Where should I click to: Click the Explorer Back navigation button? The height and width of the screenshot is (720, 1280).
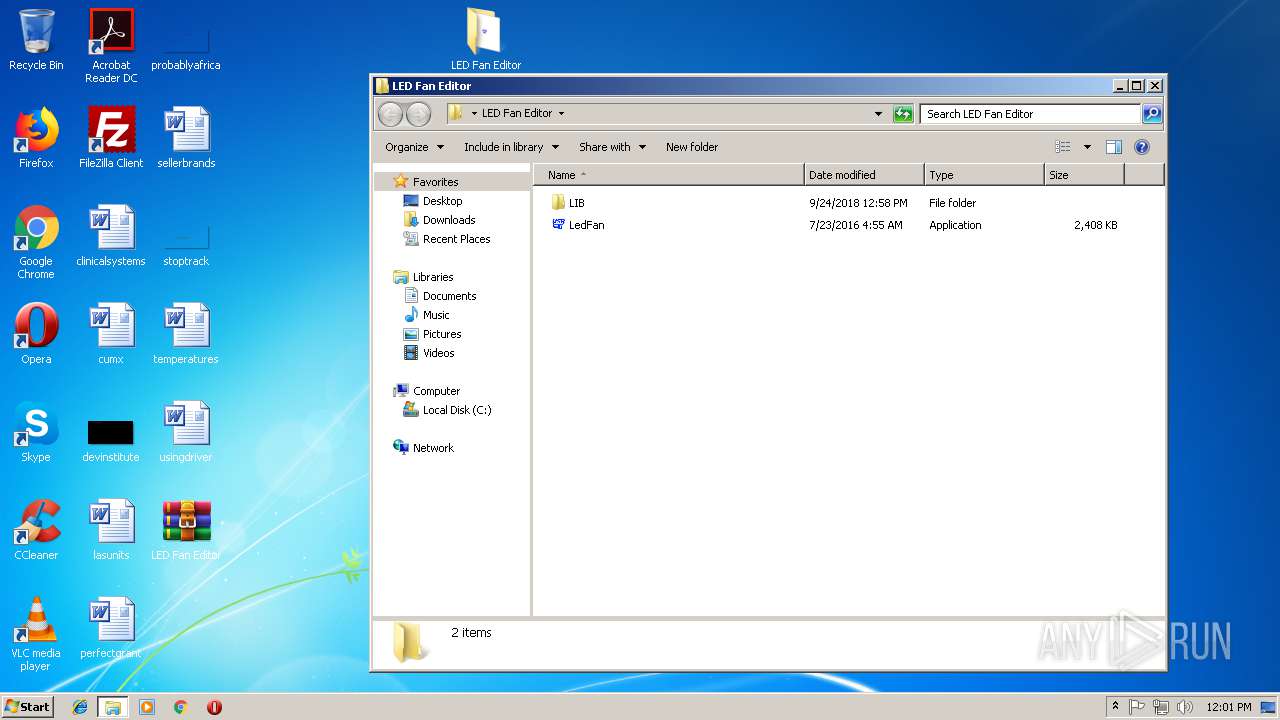tap(390, 114)
